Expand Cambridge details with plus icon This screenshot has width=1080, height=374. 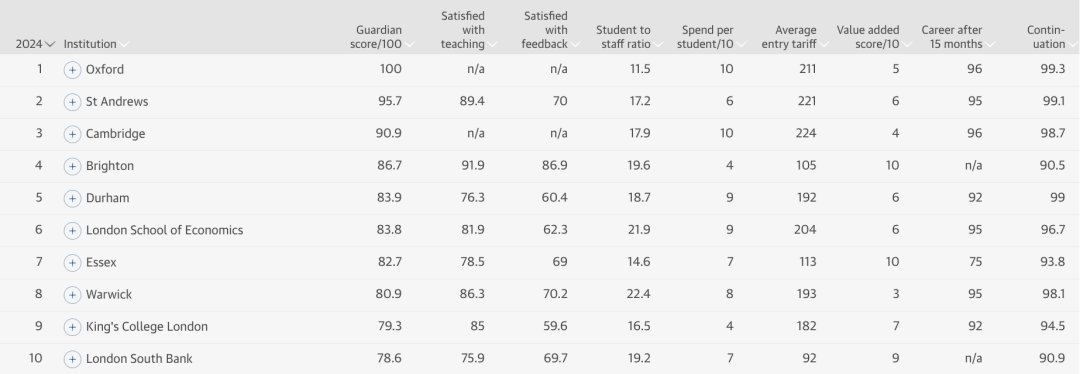pyautogui.click(x=72, y=134)
